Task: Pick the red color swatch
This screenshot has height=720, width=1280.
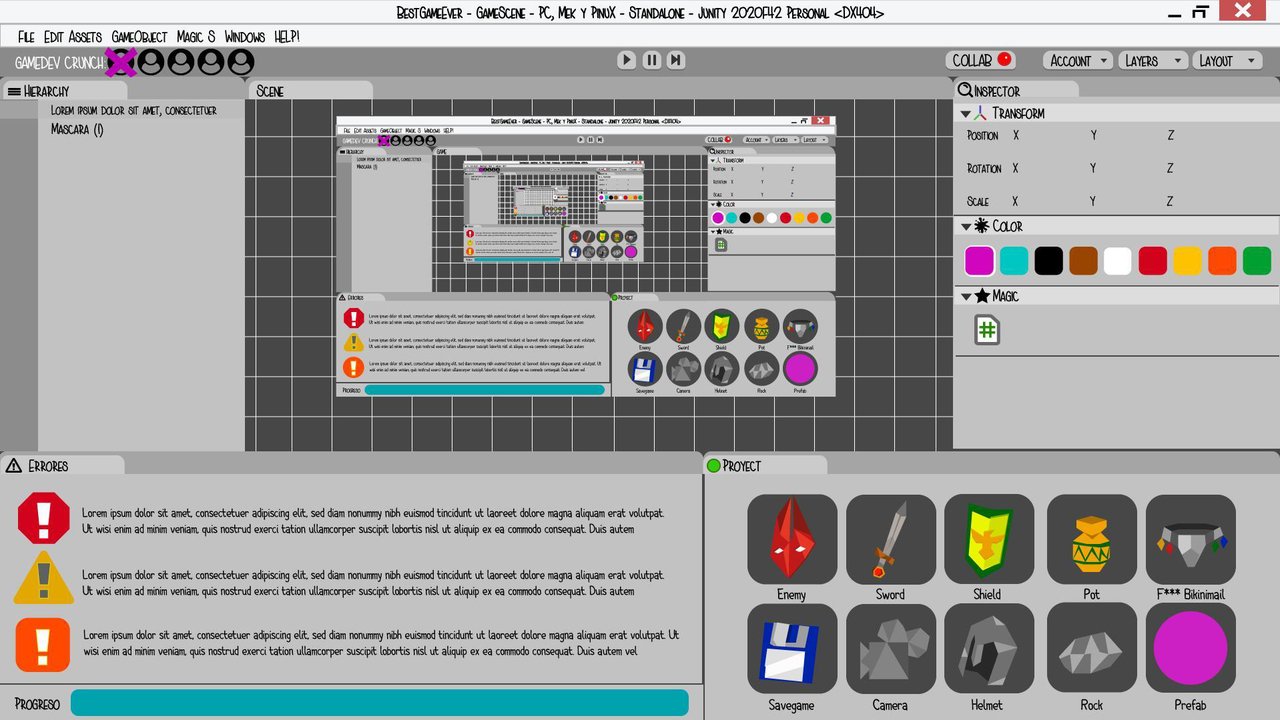Action: coord(1153,261)
